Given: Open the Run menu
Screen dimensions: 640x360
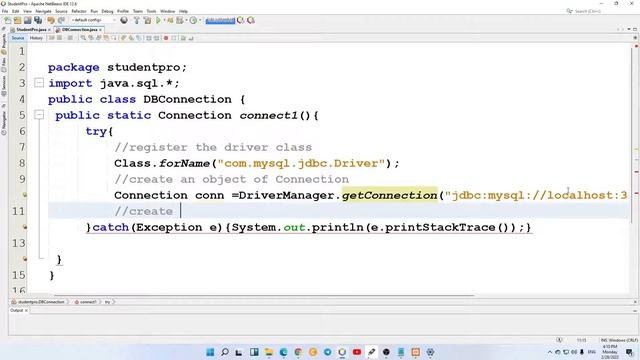Looking at the screenshot, I should pyautogui.click(x=94, y=11).
